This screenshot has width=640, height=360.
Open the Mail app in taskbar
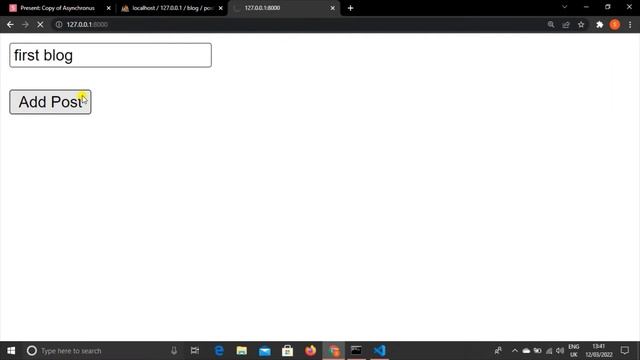pyautogui.click(x=264, y=351)
